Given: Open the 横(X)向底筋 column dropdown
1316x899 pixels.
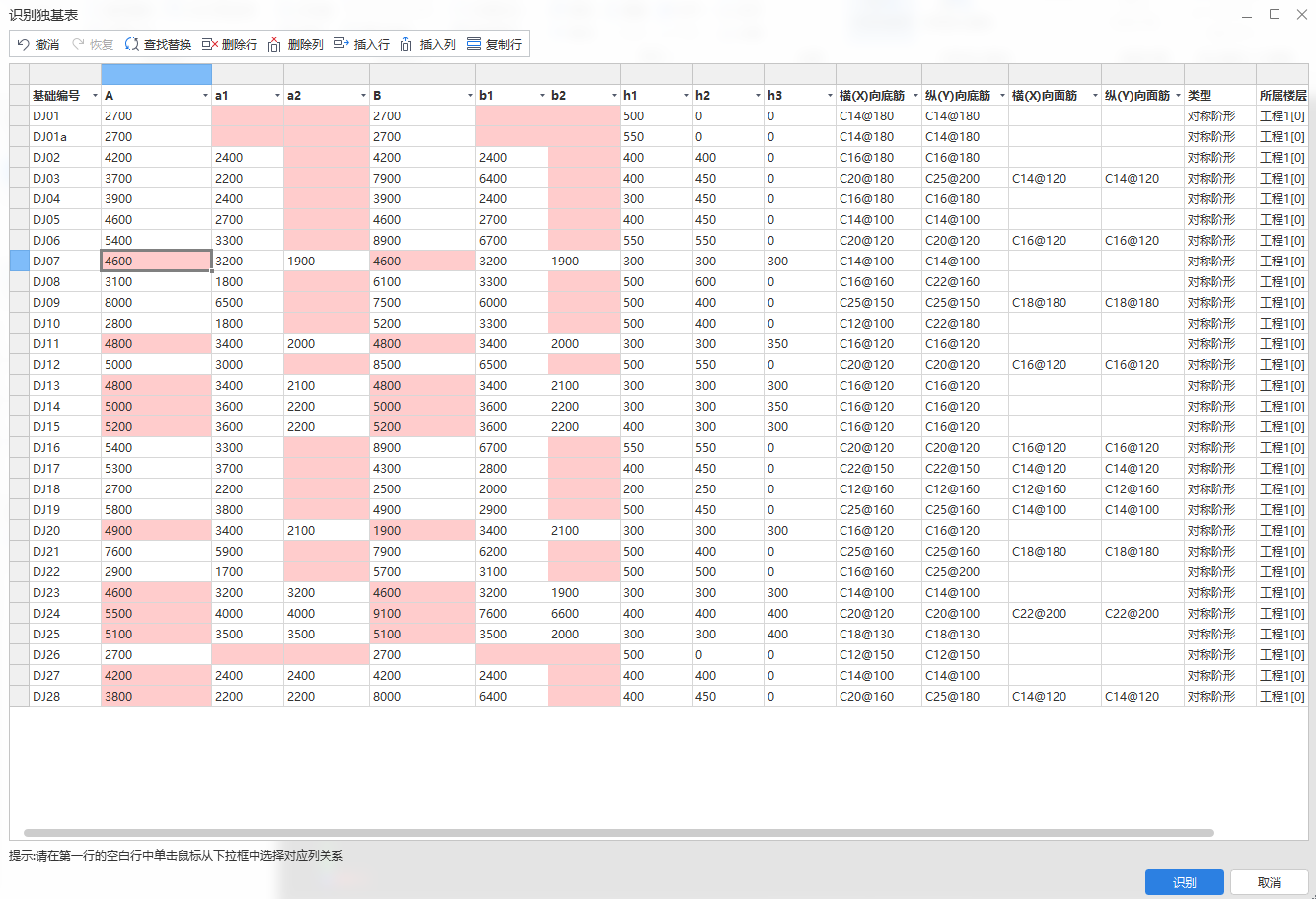Looking at the screenshot, I should tap(915, 96).
